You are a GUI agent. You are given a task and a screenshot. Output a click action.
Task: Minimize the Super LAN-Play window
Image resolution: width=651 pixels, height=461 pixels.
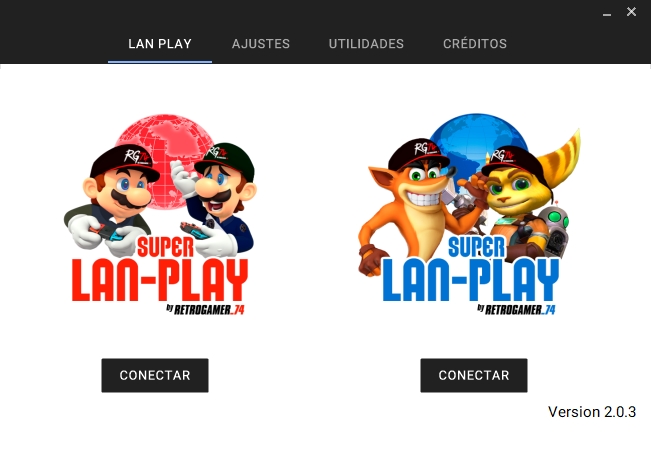(x=607, y=12)
